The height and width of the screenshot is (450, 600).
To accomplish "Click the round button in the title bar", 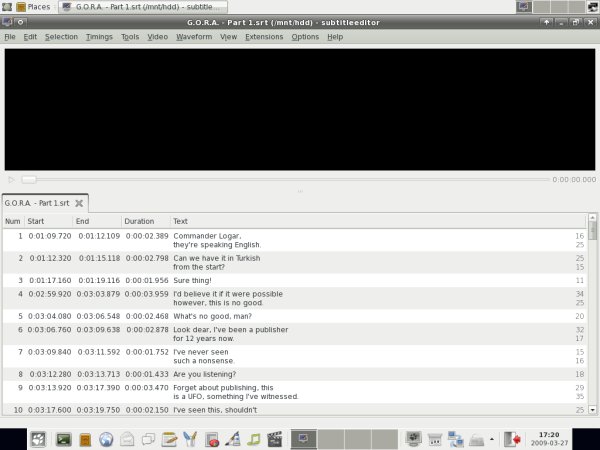I will (20, 22).
